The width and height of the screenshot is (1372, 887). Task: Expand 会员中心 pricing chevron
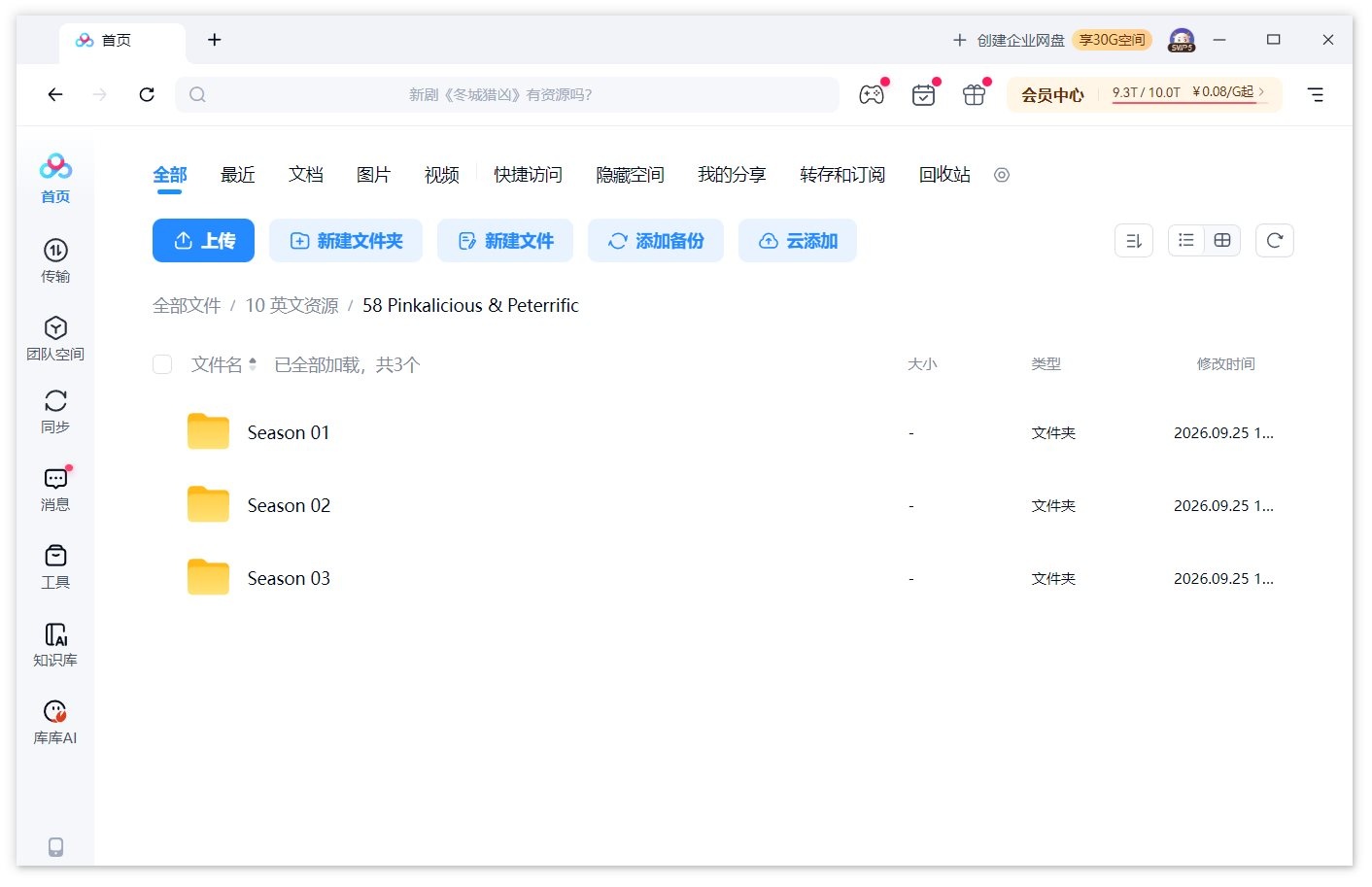point(1261,92)
